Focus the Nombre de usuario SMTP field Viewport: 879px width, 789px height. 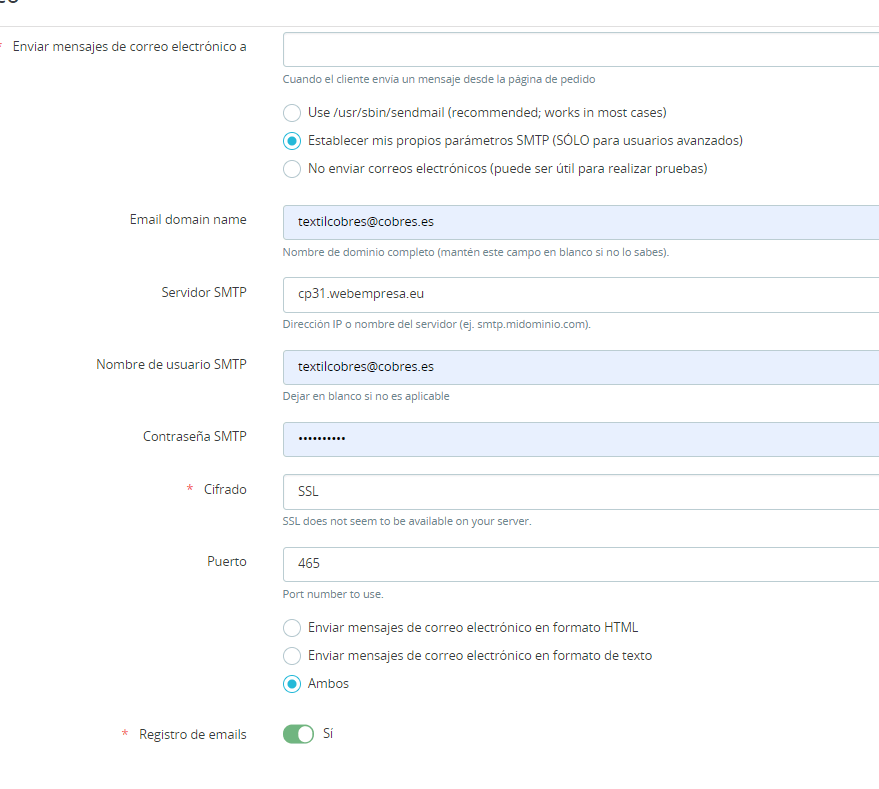581,367
